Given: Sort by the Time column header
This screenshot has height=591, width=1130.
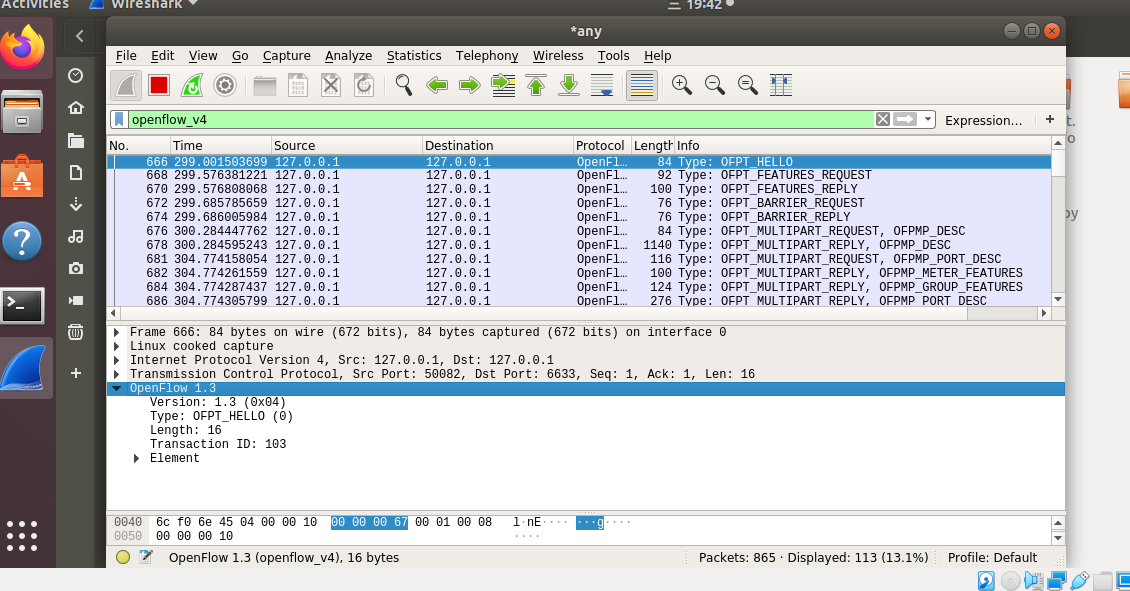Looking at the screenshot, I should pos(221,146).
